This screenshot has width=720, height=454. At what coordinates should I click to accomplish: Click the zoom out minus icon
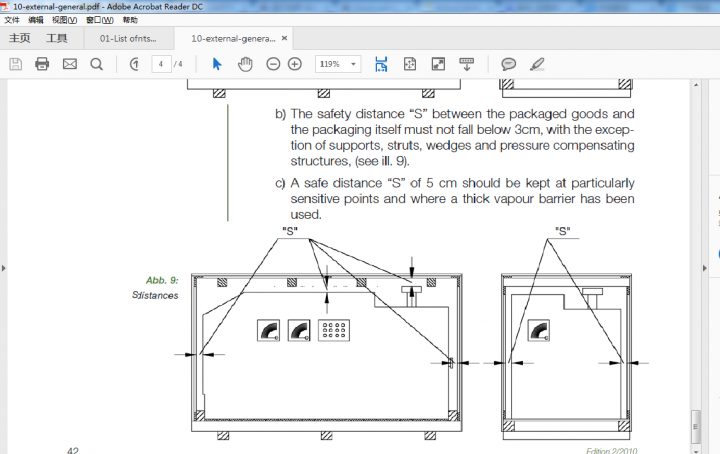point(273,64)
